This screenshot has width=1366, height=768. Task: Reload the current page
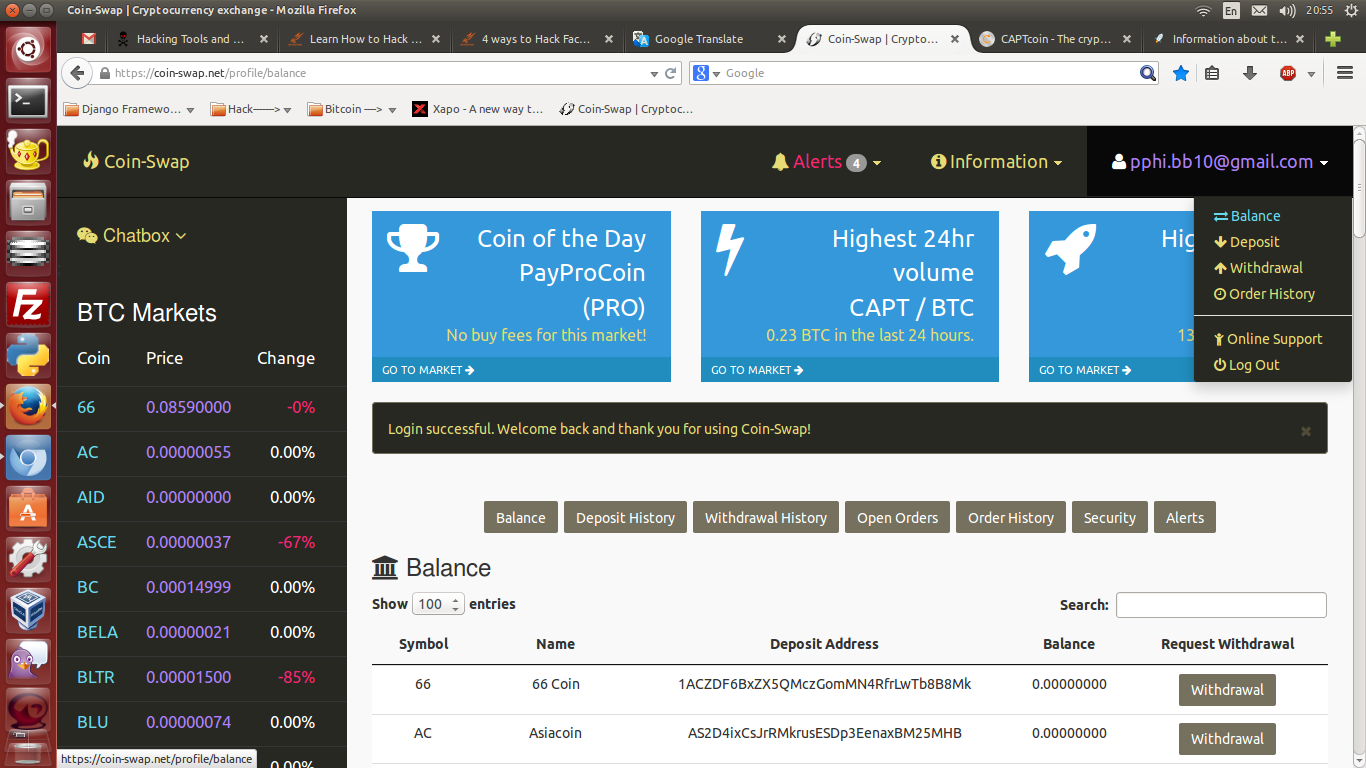[x=671, y=73]
